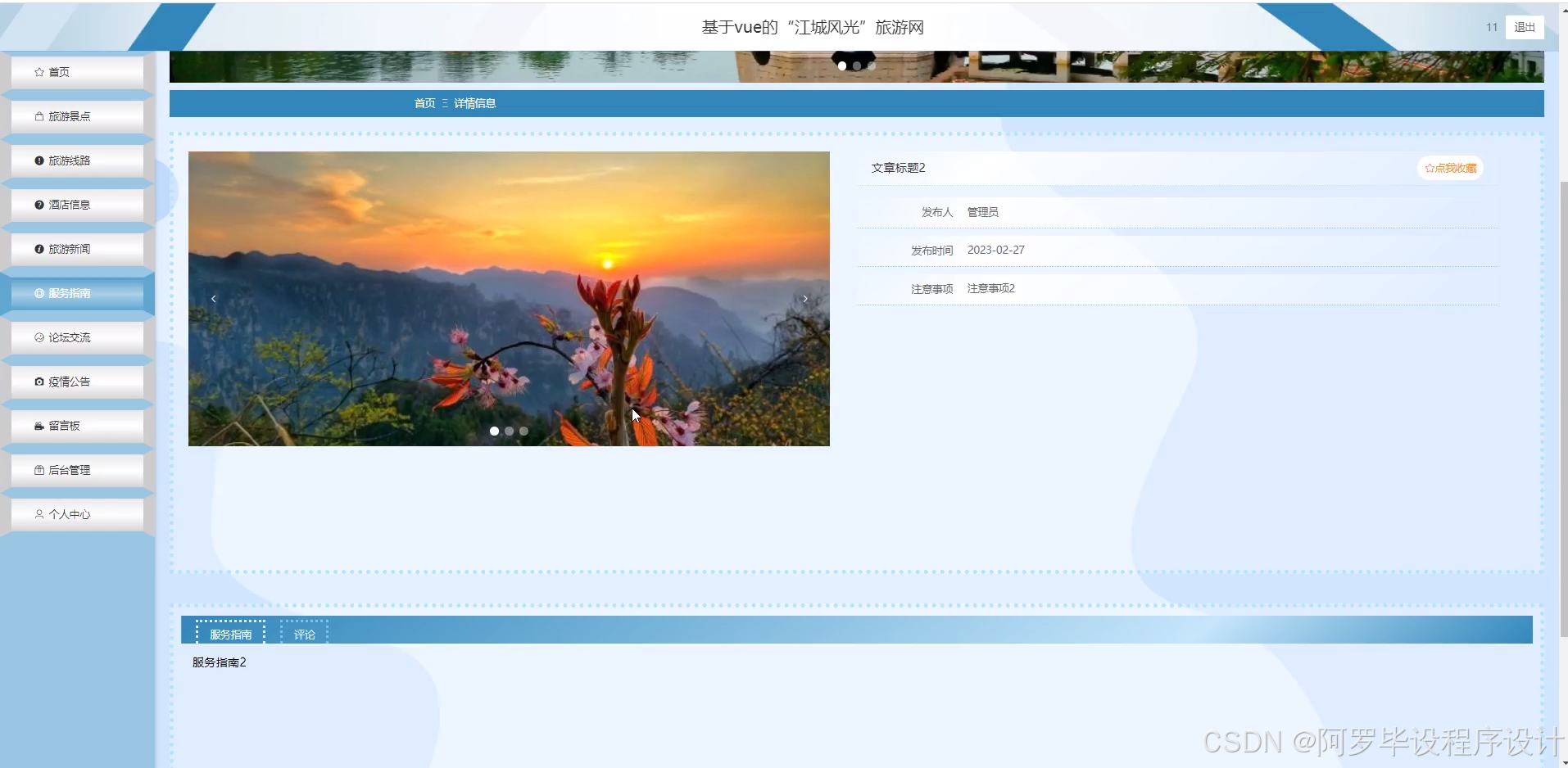Click the scrollbar down arrow
The width and height of the screenshot is (1568, 768).
click(1563, 762)
